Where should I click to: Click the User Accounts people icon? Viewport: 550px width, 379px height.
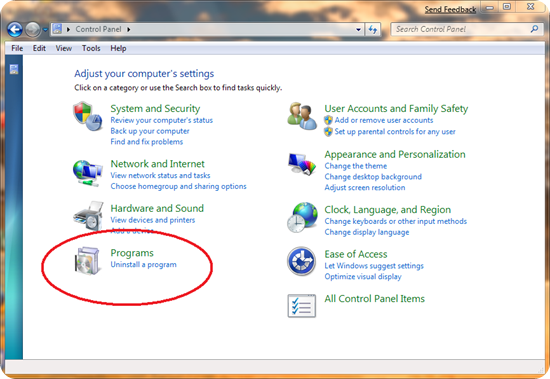[302, 116]
